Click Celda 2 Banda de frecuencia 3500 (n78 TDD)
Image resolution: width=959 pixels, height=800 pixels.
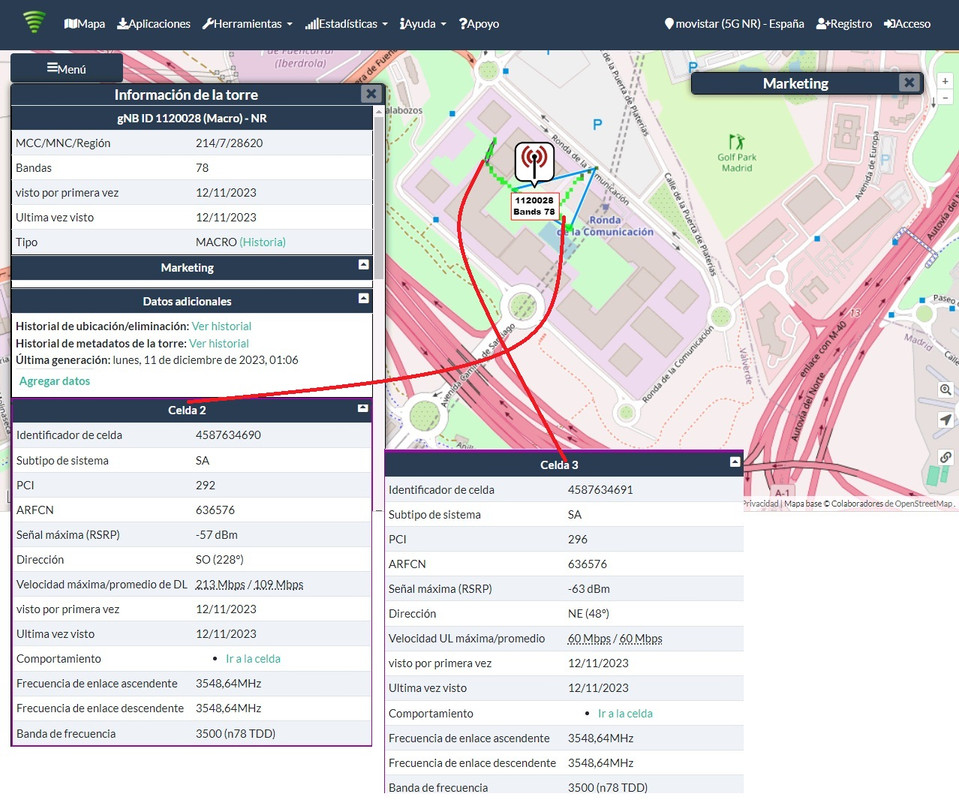click(x=235, y=733)
